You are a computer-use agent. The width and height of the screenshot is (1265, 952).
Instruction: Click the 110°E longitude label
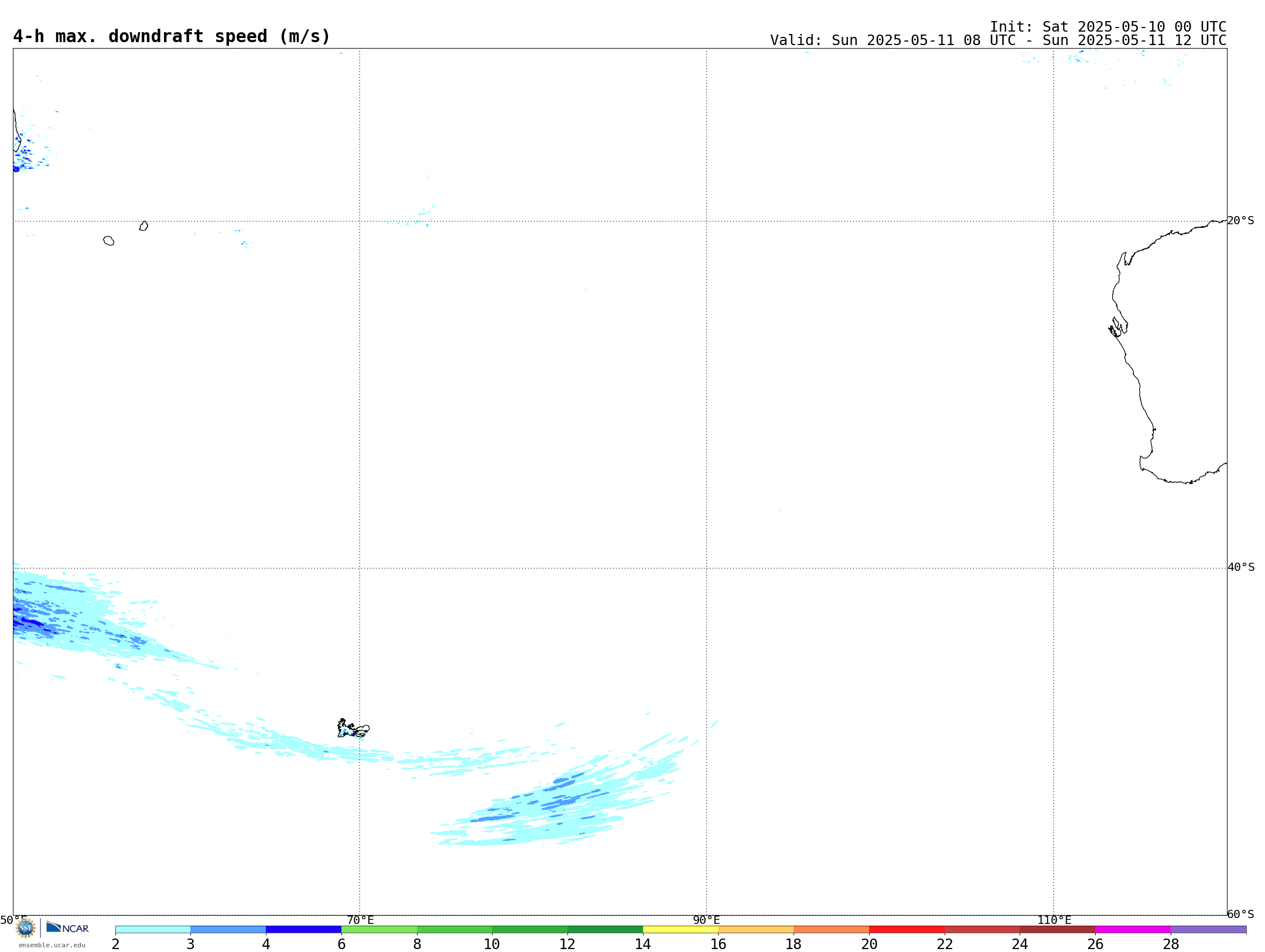tap(1054, 920)
